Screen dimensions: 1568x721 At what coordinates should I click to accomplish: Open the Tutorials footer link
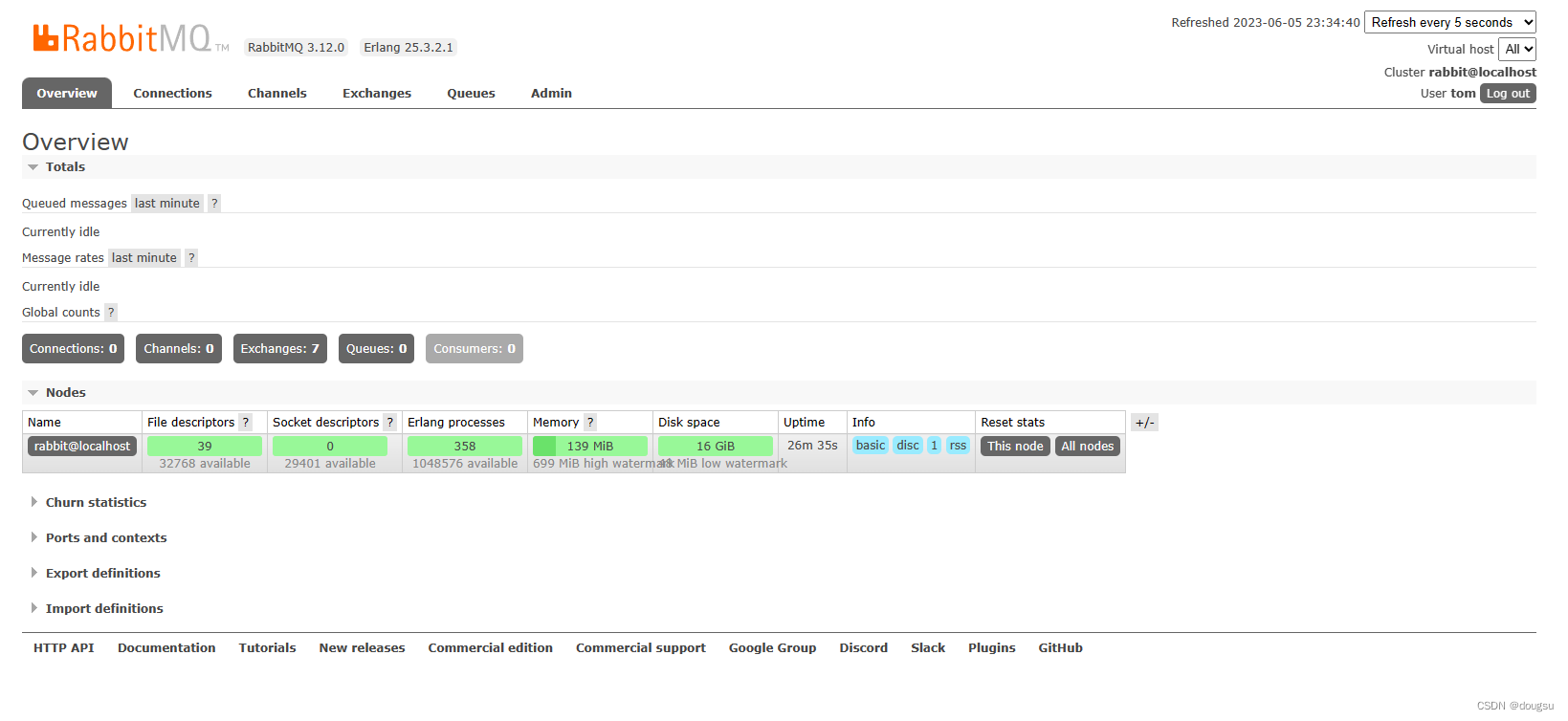268,648
